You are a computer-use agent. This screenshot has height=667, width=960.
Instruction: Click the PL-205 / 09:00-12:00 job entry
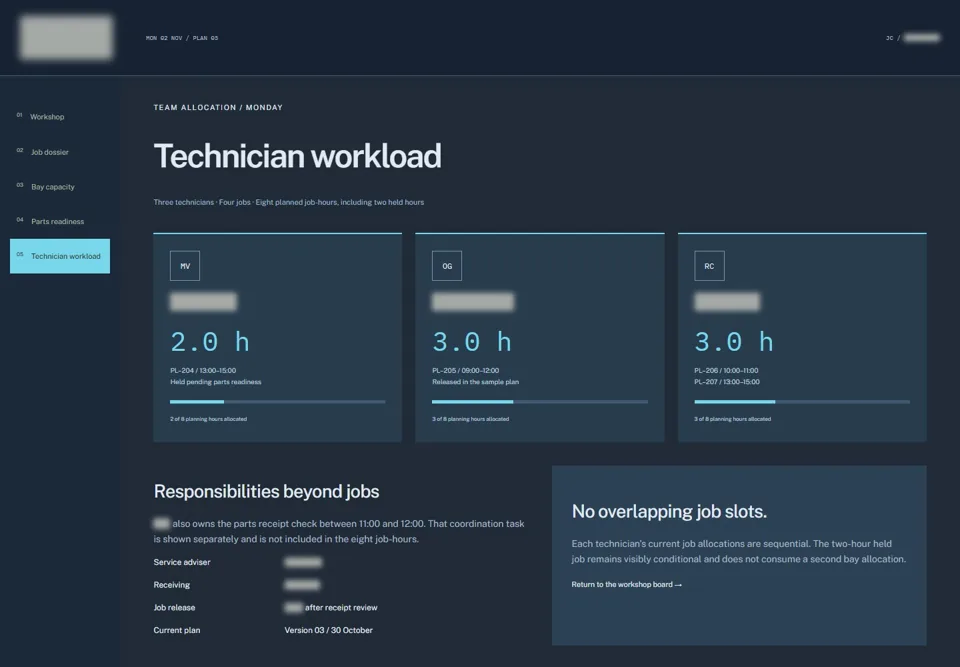coord(465,371)
